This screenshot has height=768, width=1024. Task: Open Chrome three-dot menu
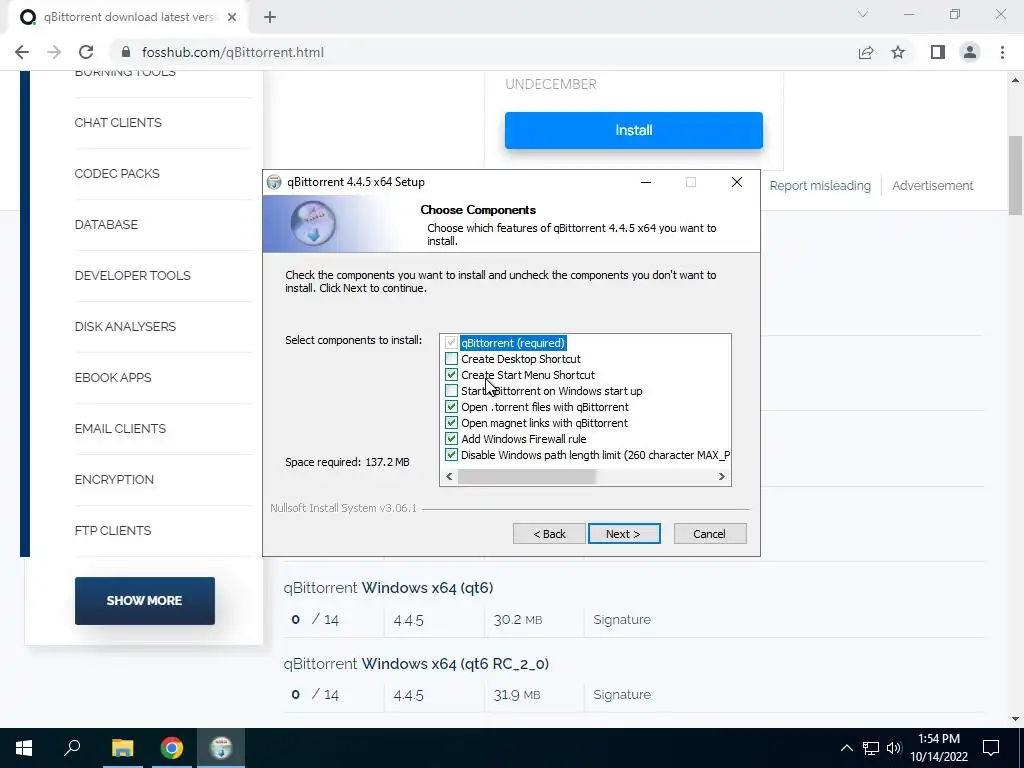(x=1002, y=52)
